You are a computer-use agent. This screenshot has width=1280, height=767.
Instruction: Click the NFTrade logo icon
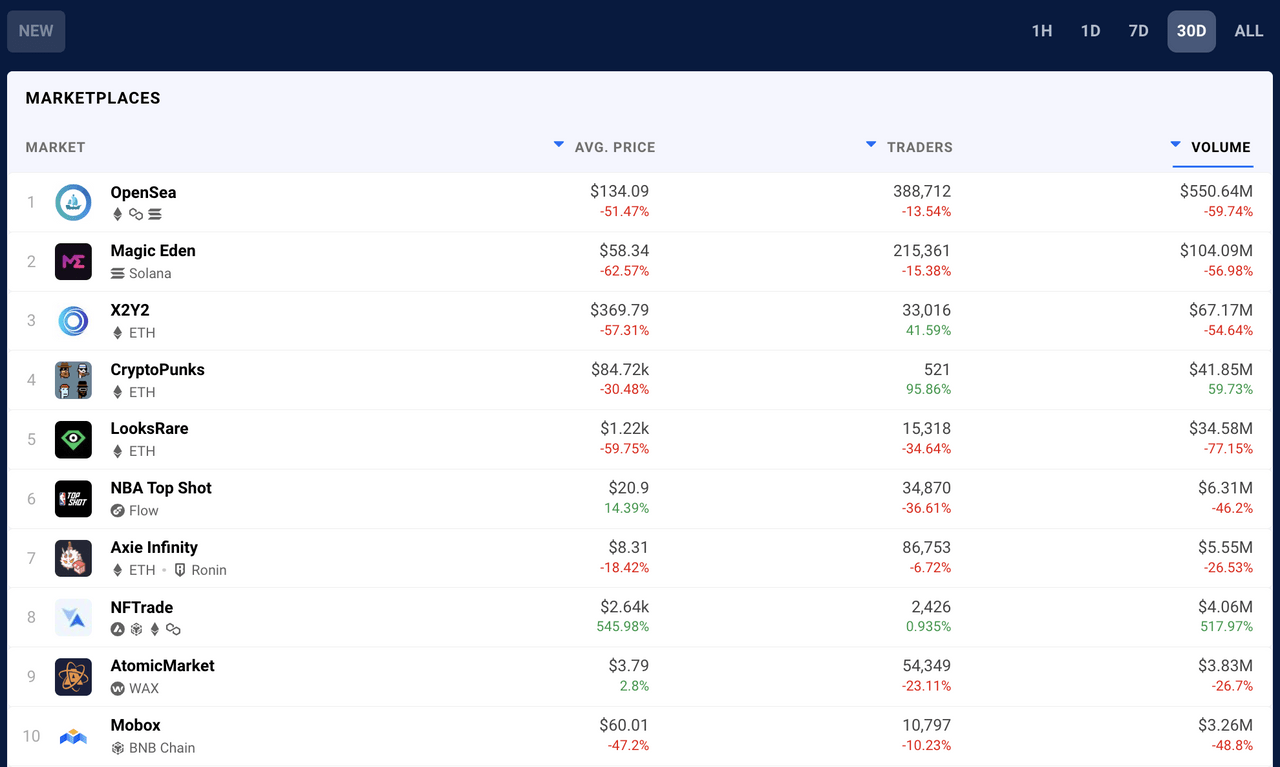tap(73, 618)
